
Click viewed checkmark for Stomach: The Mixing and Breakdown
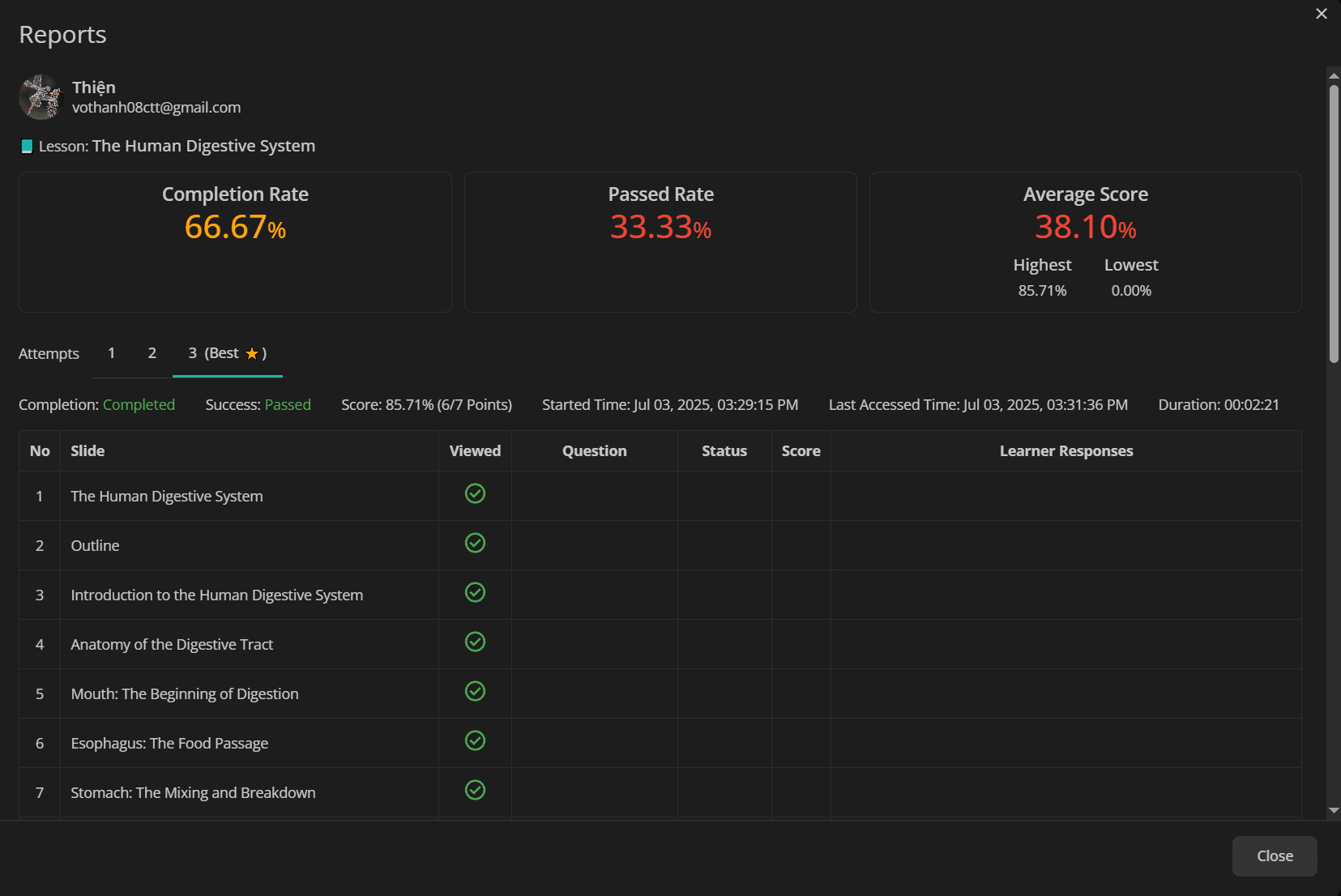pos(475,790)
